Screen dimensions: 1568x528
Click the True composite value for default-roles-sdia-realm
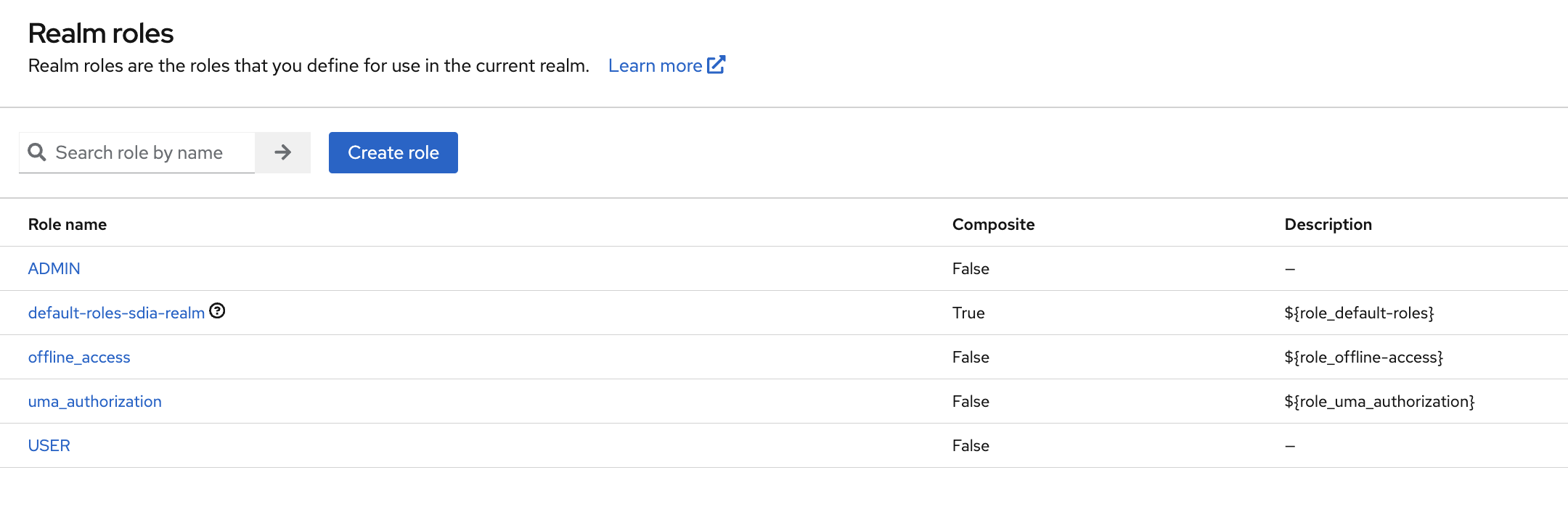(968, 313)
